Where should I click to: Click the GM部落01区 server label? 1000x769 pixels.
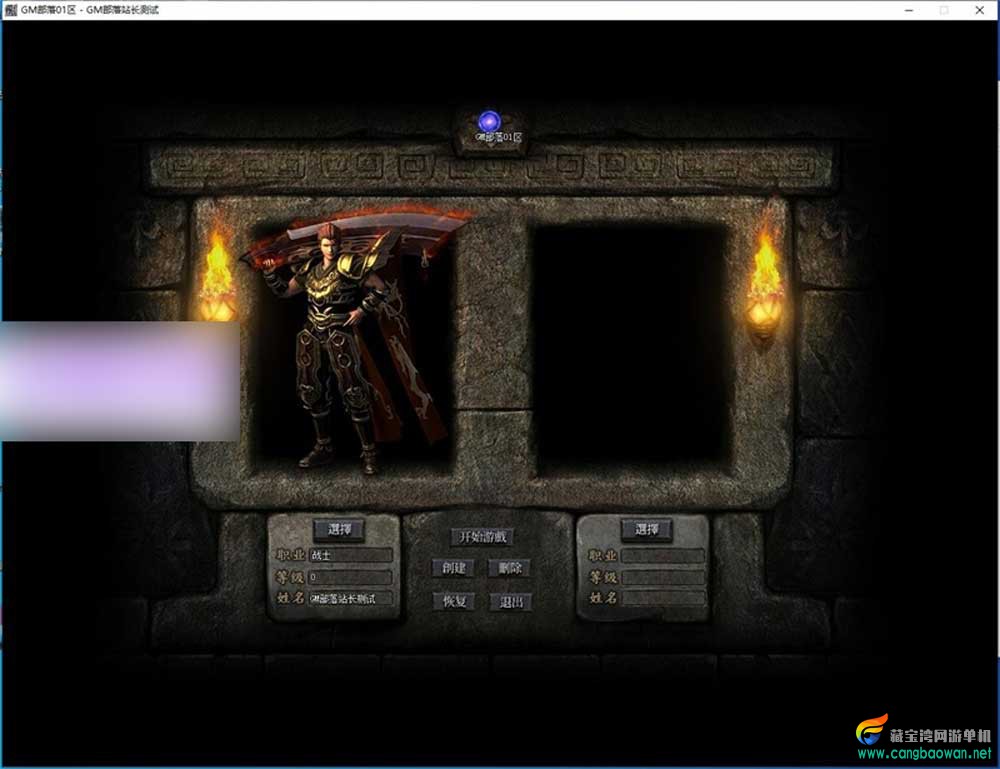[499, 137]
